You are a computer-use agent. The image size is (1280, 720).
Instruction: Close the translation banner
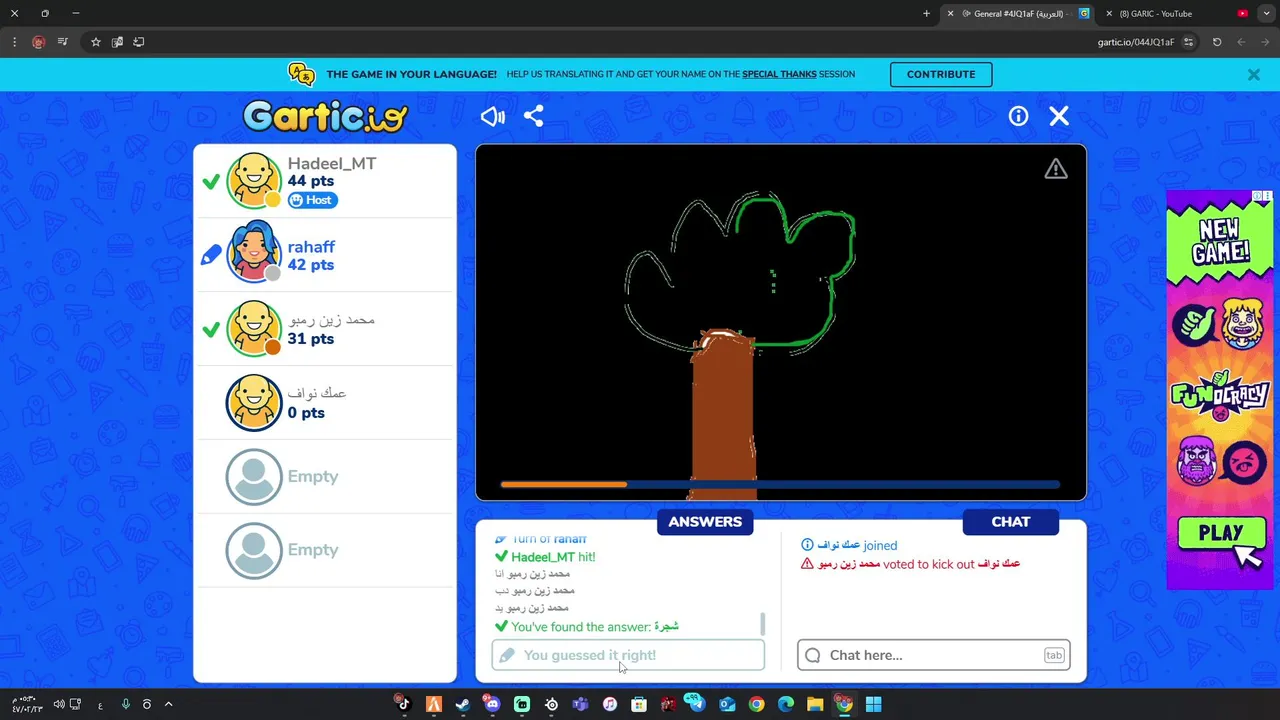pyautogui.click(x=1253, y=74)
